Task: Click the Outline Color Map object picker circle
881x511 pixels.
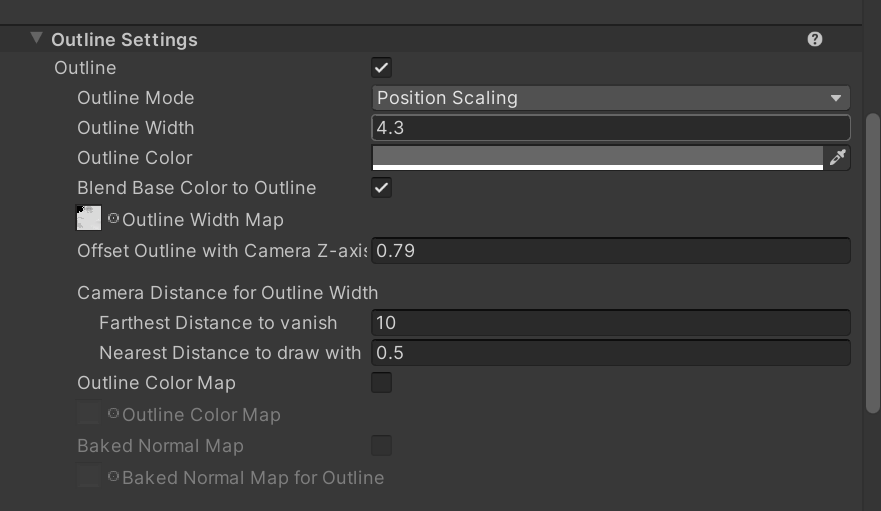Action: (x=114, y=414)
